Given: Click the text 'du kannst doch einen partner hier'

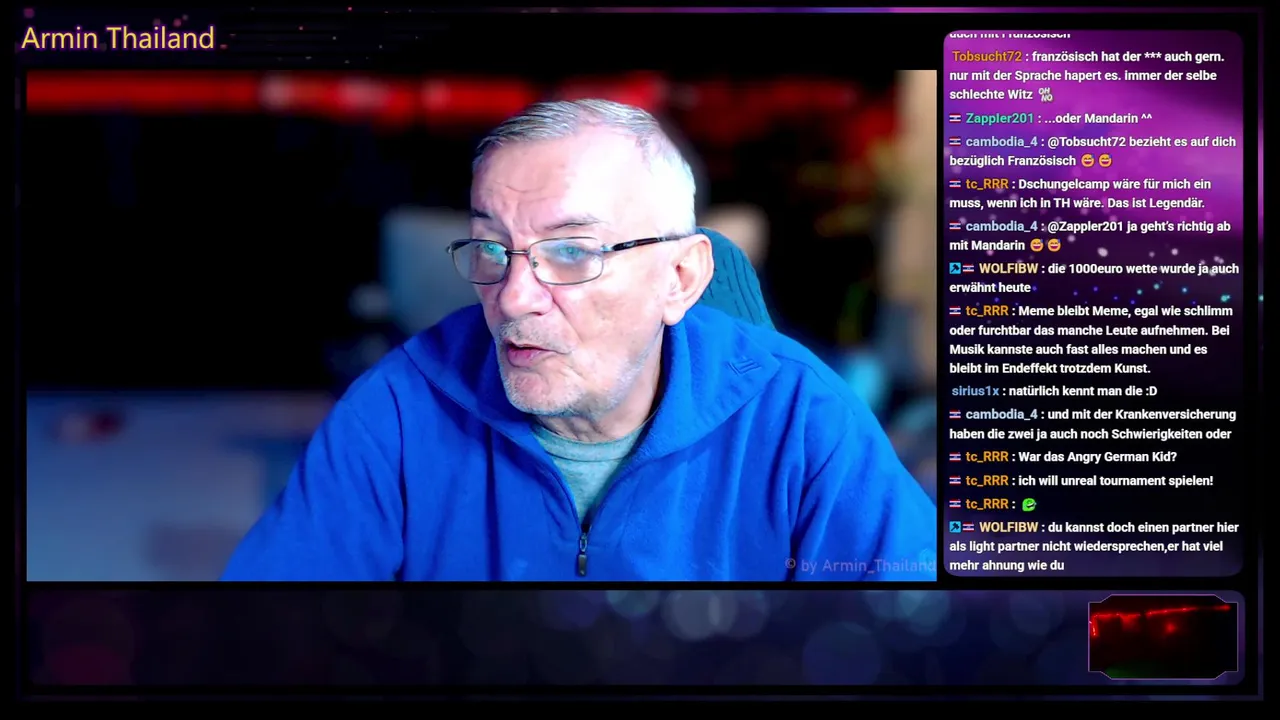Looking at the screenshot, I should [x=1143, y=528].
